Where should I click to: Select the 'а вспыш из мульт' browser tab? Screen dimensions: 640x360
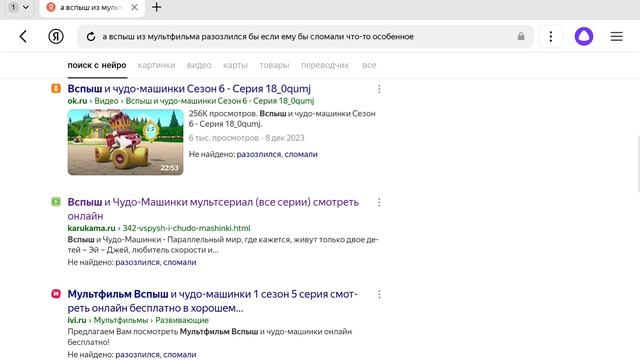92,8
